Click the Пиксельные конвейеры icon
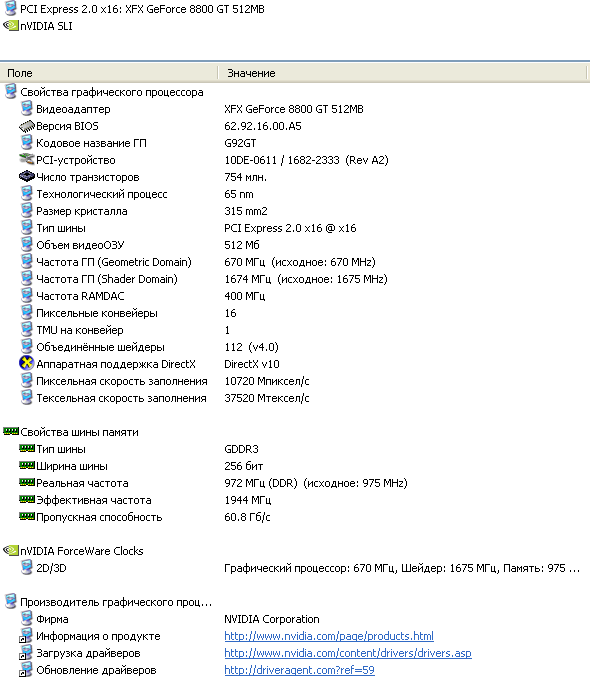The image size is (590, 684). [x=27, y=313]
